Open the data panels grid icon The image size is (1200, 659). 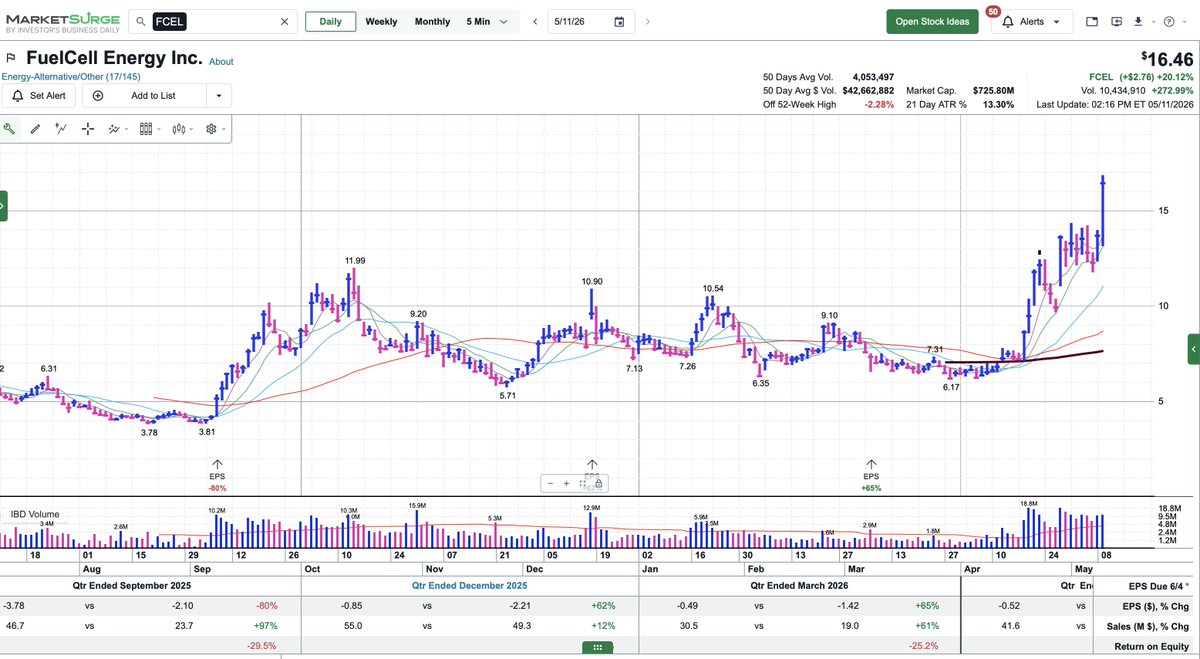(x=145, y=128)
